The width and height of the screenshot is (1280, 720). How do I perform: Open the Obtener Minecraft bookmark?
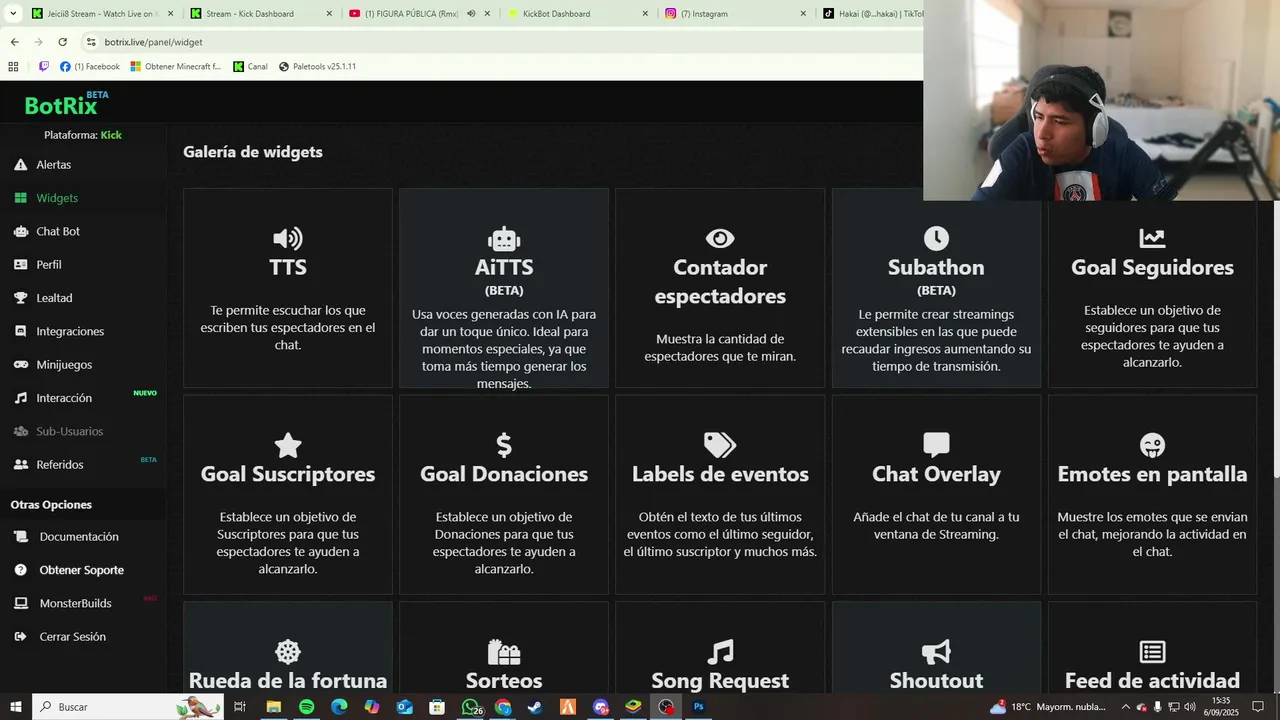tap(175, 67)
